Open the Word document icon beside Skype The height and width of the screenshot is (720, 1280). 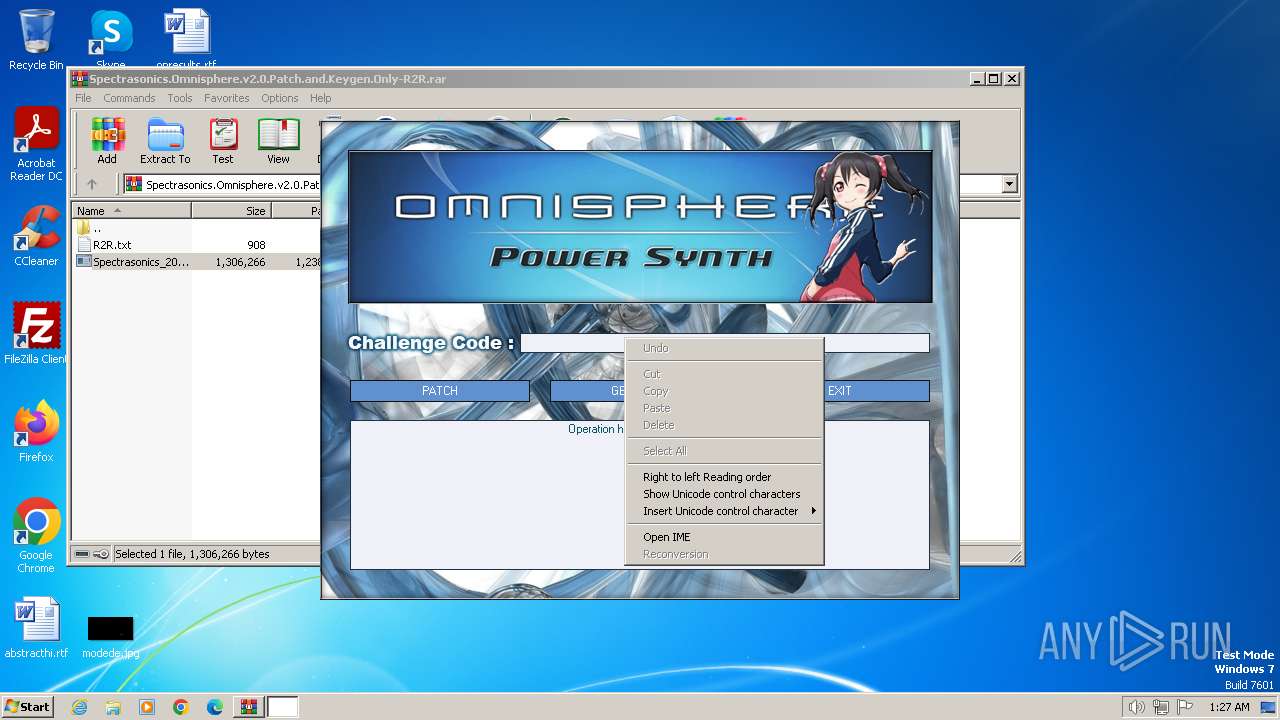pos(186,38)
